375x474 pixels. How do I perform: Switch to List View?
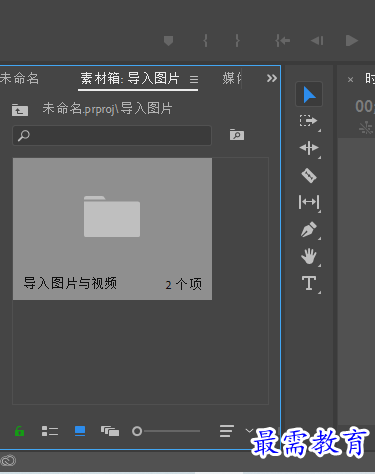pyautogui.click(x=50, y=431)
